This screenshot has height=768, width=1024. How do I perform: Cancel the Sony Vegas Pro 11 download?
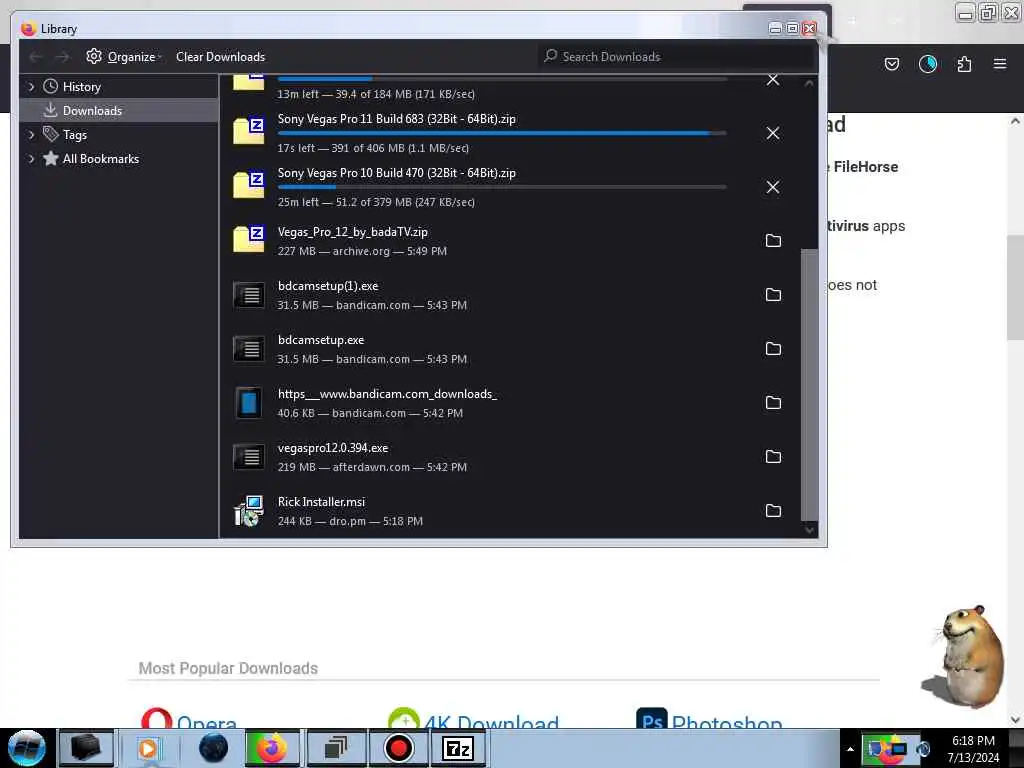pyautogui.click(x=773, y=133)
